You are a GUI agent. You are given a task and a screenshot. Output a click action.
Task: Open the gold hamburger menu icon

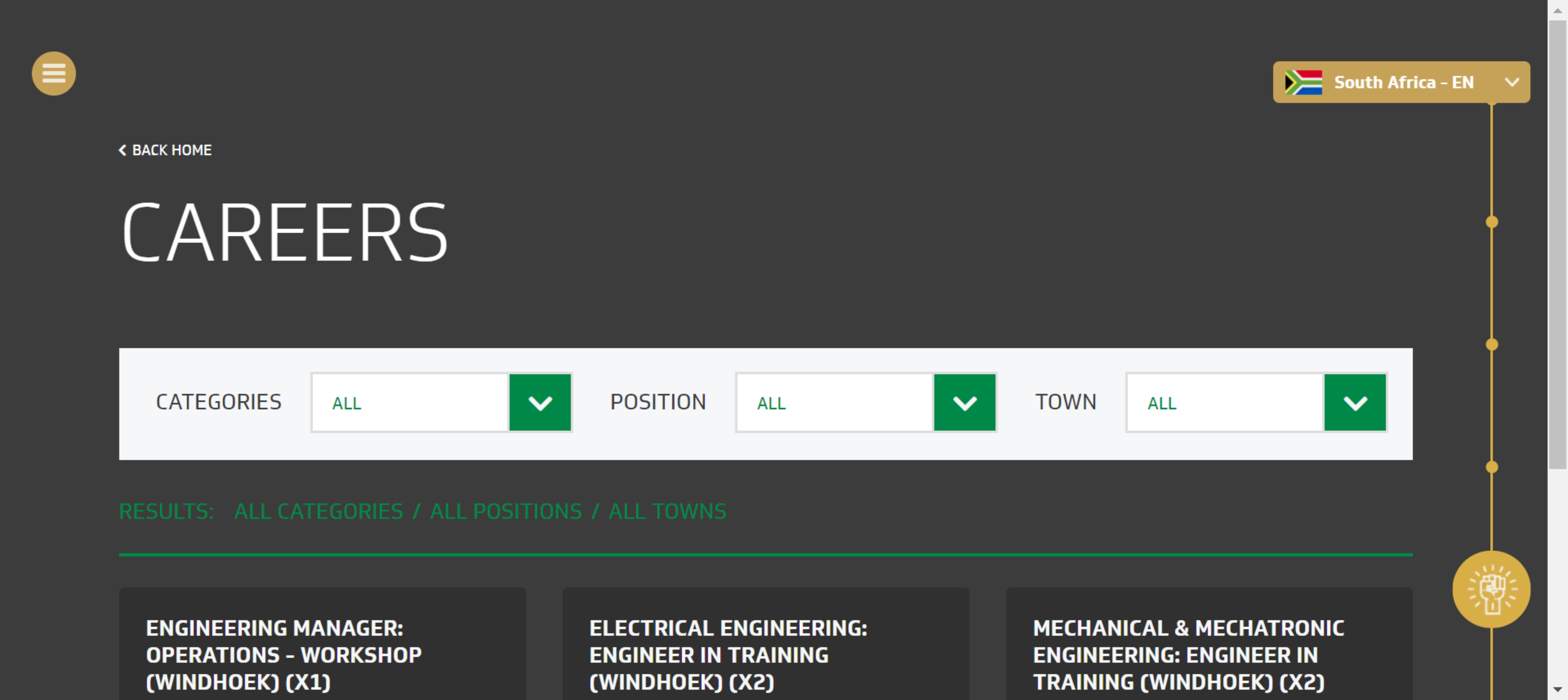[53, 74]
